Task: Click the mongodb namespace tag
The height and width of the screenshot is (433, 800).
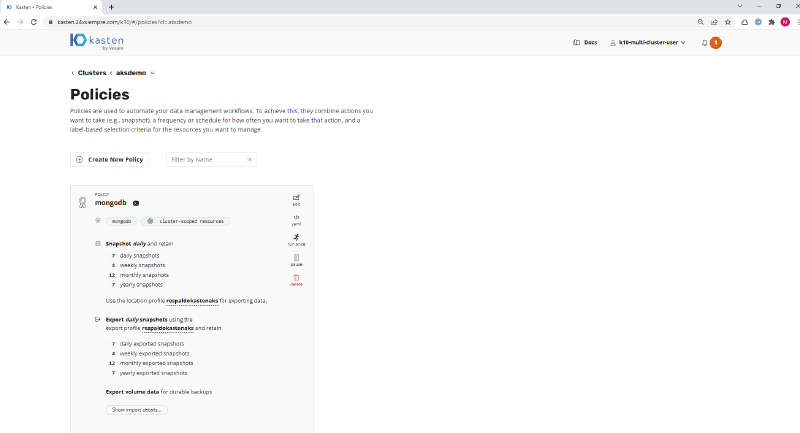Action: (121, 221)
